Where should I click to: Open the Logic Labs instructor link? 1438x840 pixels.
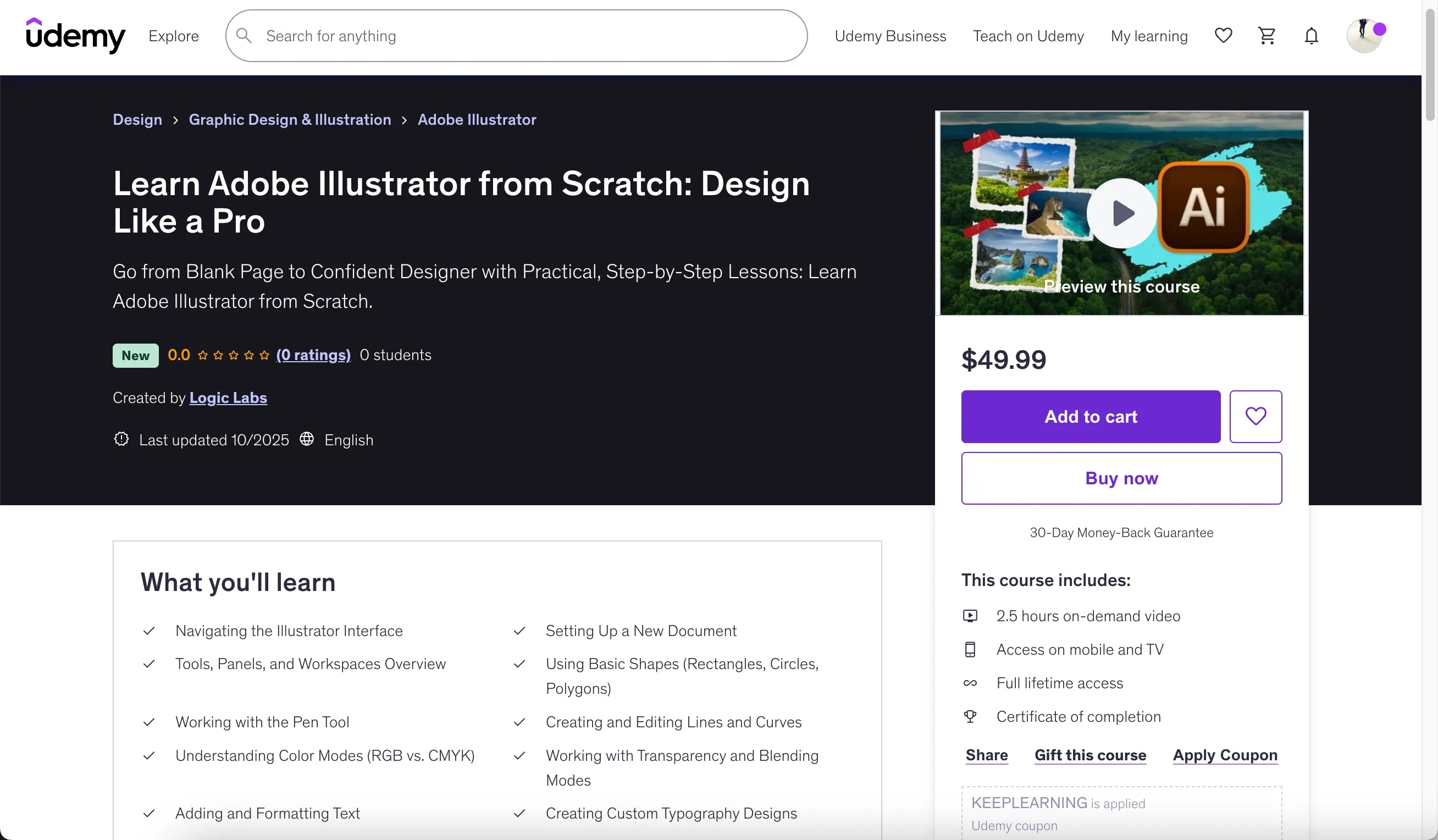point(228,398)
